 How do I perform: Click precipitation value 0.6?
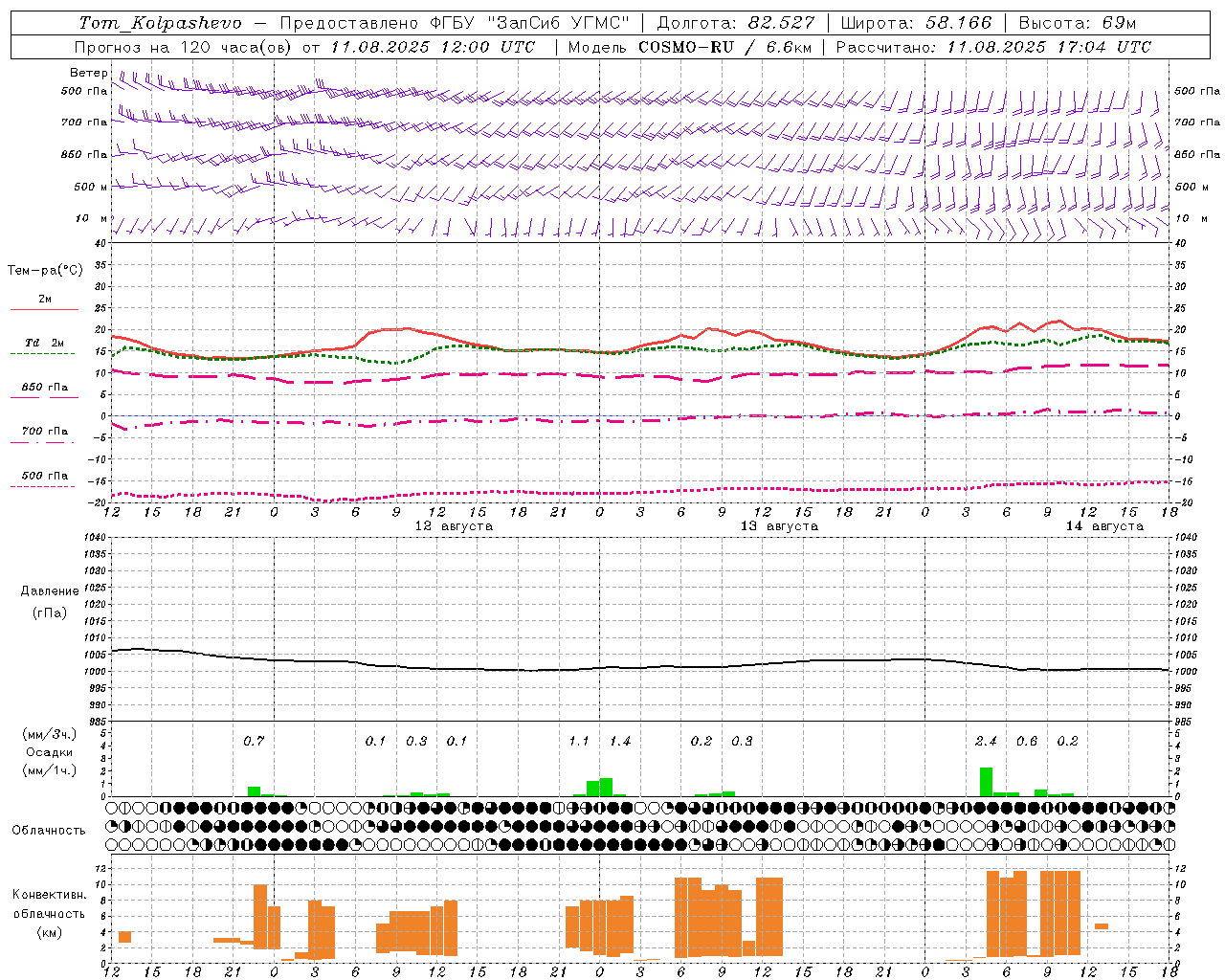pyautogui.click(x=1026, y=741)
